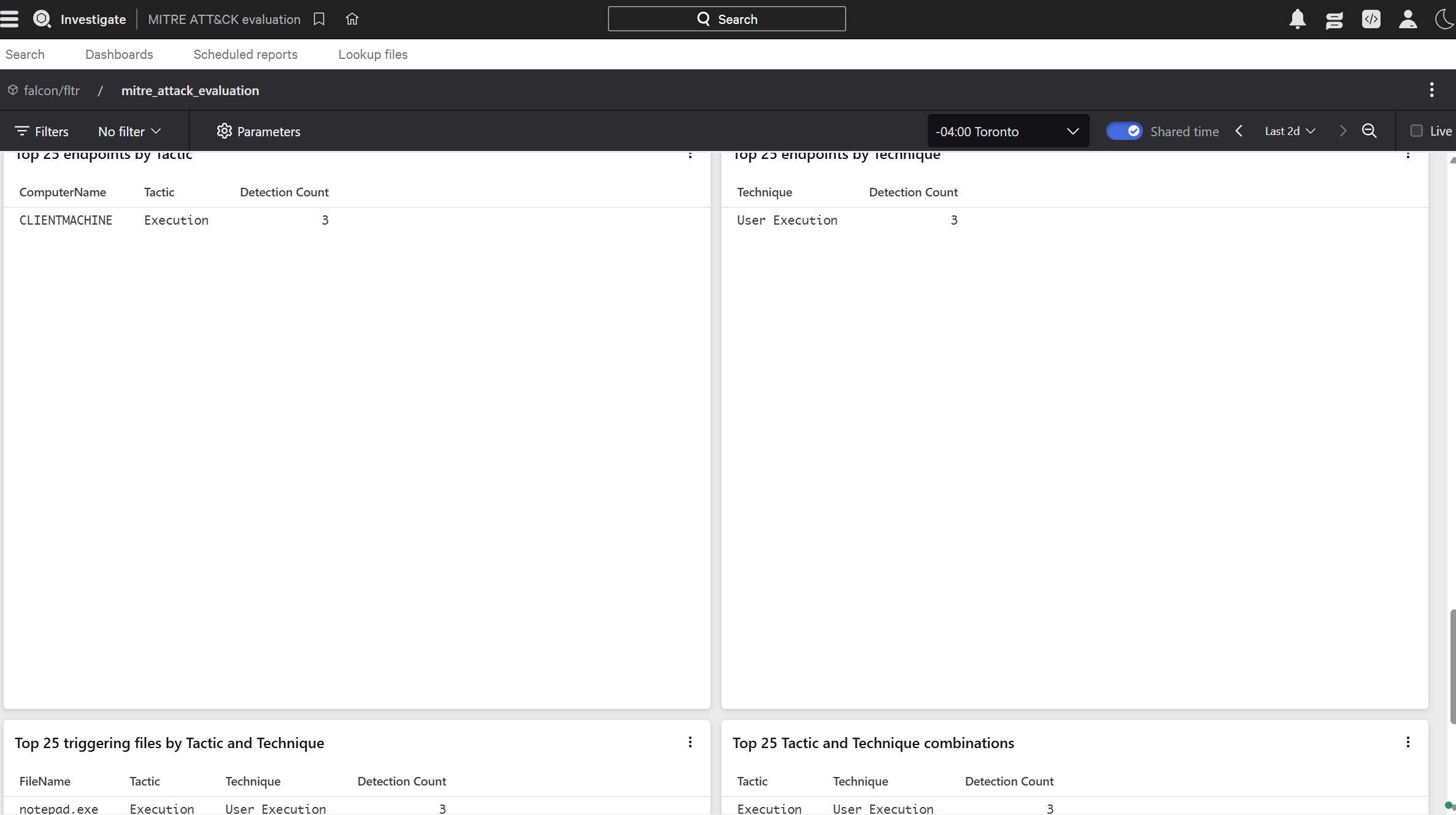Open options for Tactic and Technique combinations widget
This screenshot has width=1456, height=815.
click(x=1408, y=743)
